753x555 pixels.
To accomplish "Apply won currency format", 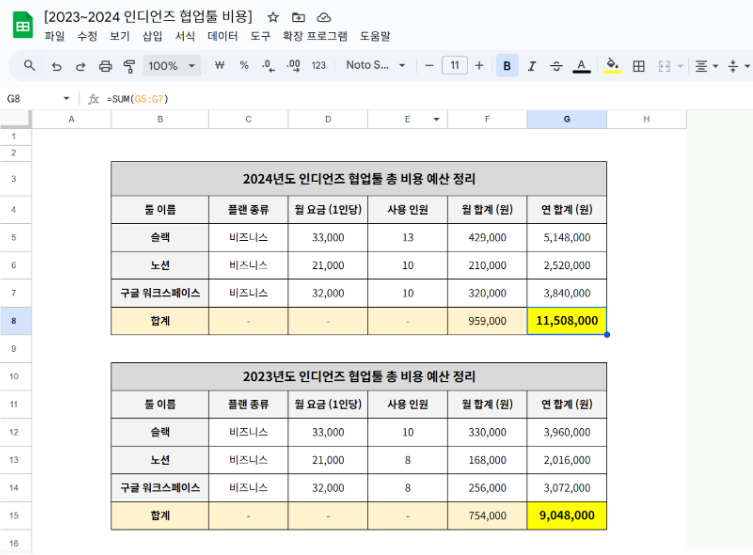I will click(219, 65).
